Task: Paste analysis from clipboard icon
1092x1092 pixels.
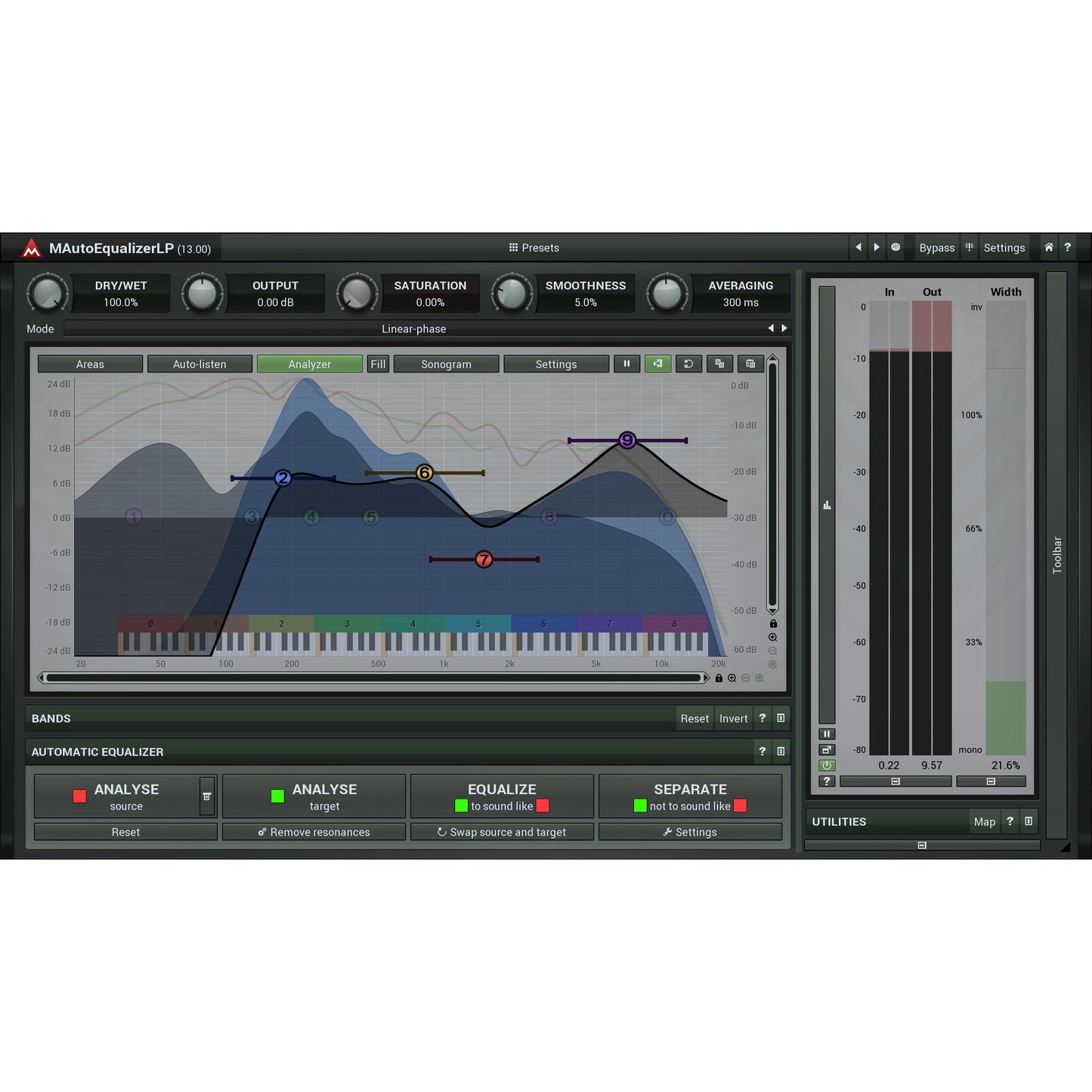Action: coord(750,363)
